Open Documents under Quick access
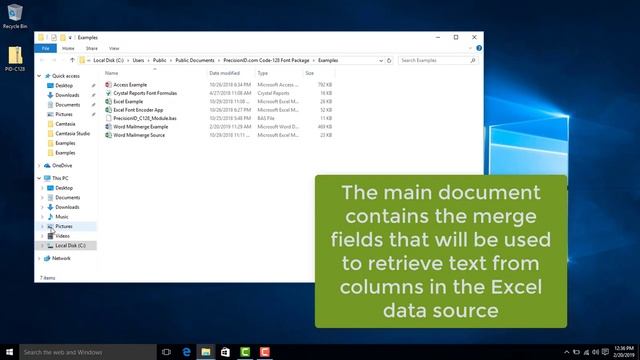Screen dimensions: 640x360 click(x=68, y=105)
